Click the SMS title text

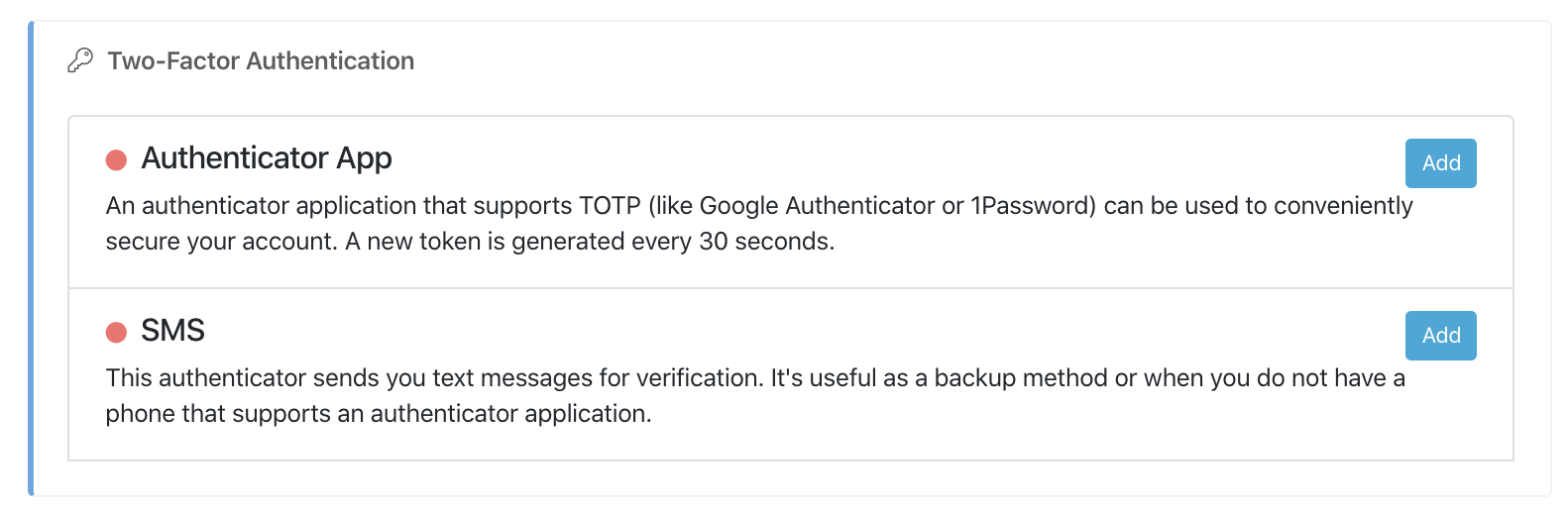click(172, 331)
